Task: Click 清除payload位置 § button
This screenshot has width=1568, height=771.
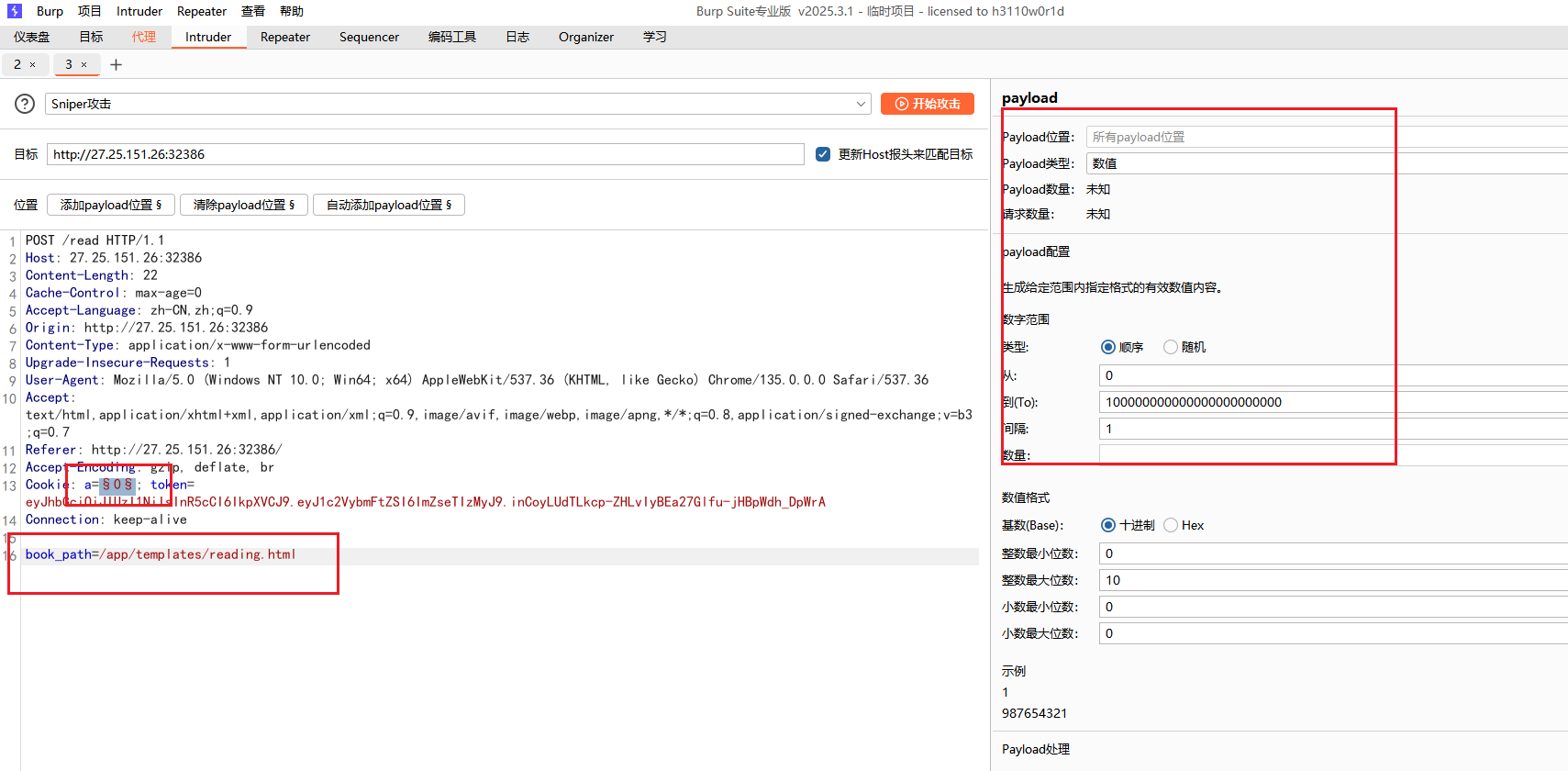Action: (244, 205)
